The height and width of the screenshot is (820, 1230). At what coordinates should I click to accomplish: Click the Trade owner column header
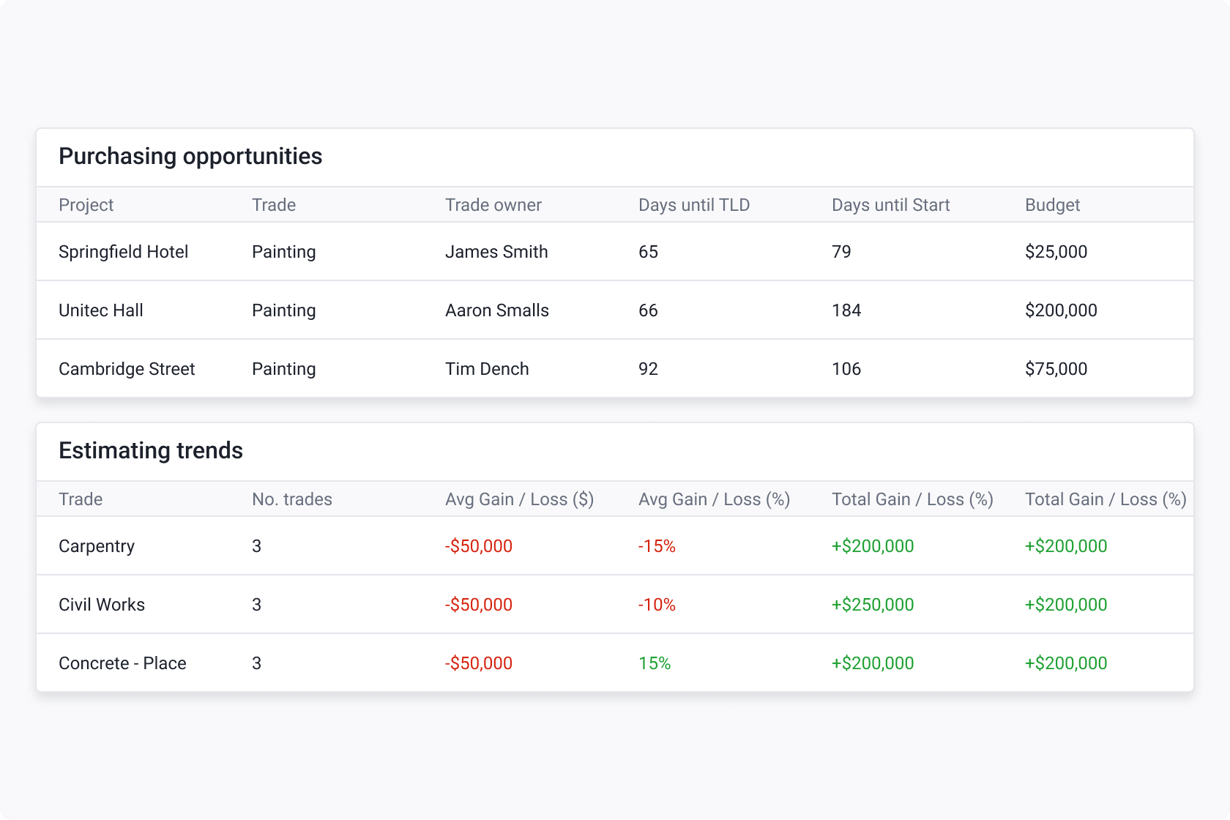[x=493, y=205]
